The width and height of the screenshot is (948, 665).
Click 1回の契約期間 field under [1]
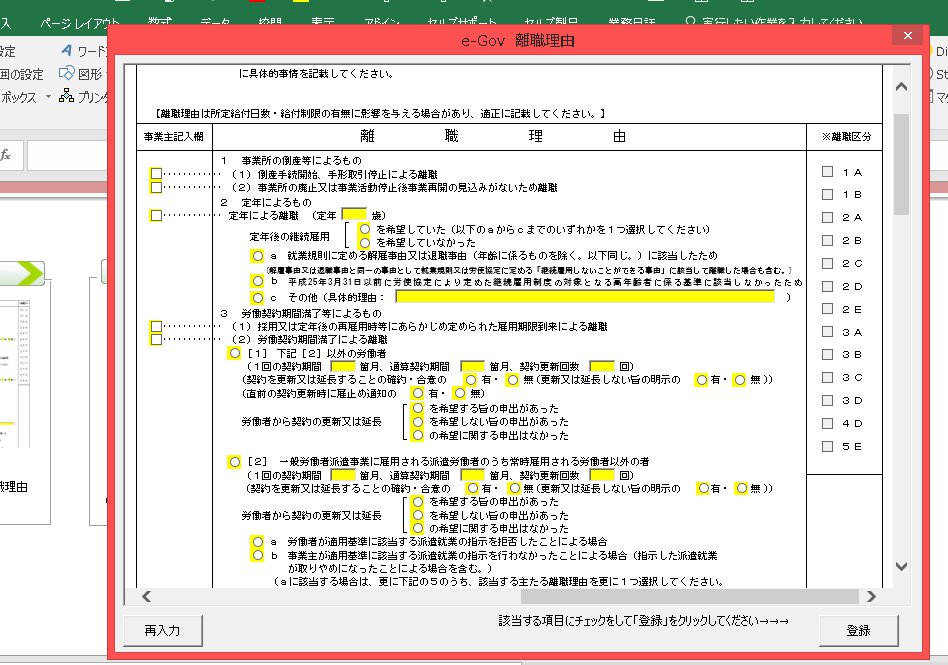[343, 366]
